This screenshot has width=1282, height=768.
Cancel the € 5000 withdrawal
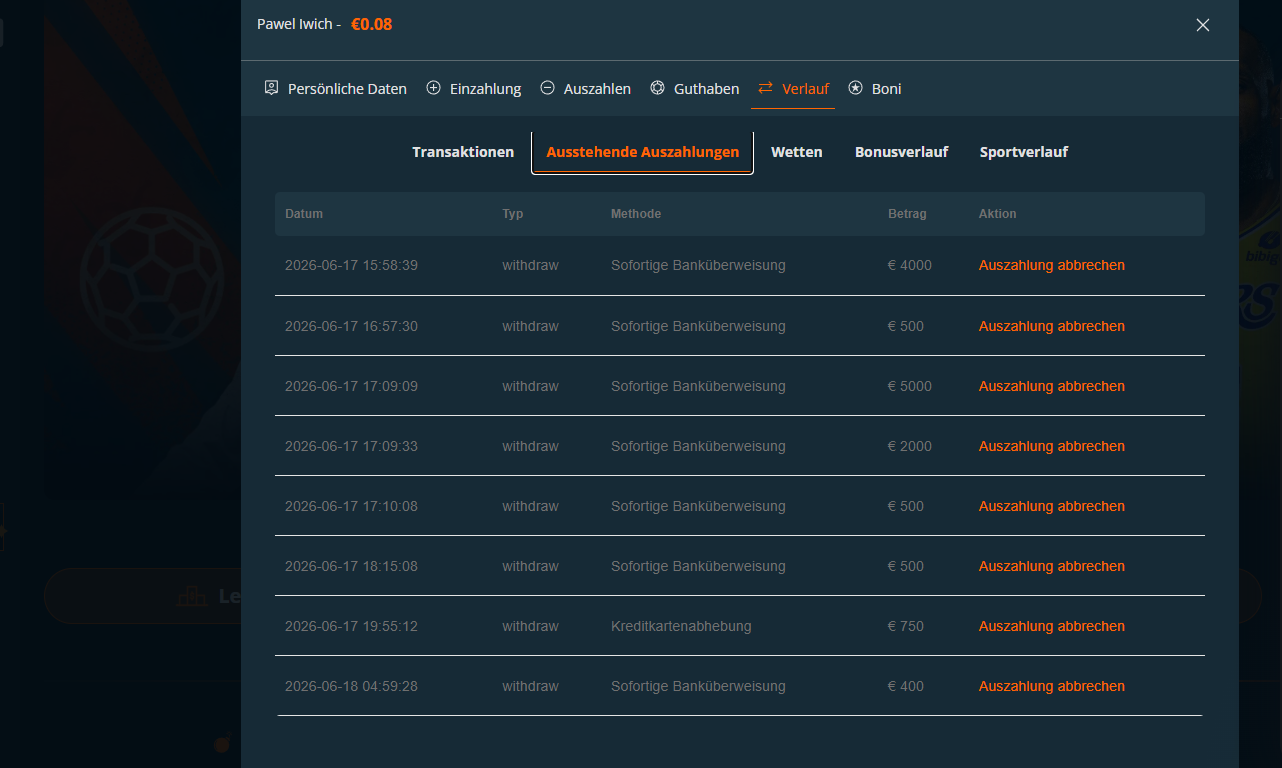1052,387
